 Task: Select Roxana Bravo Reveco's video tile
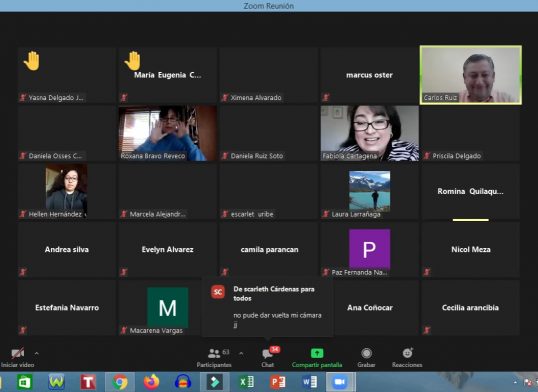(167, 133)
